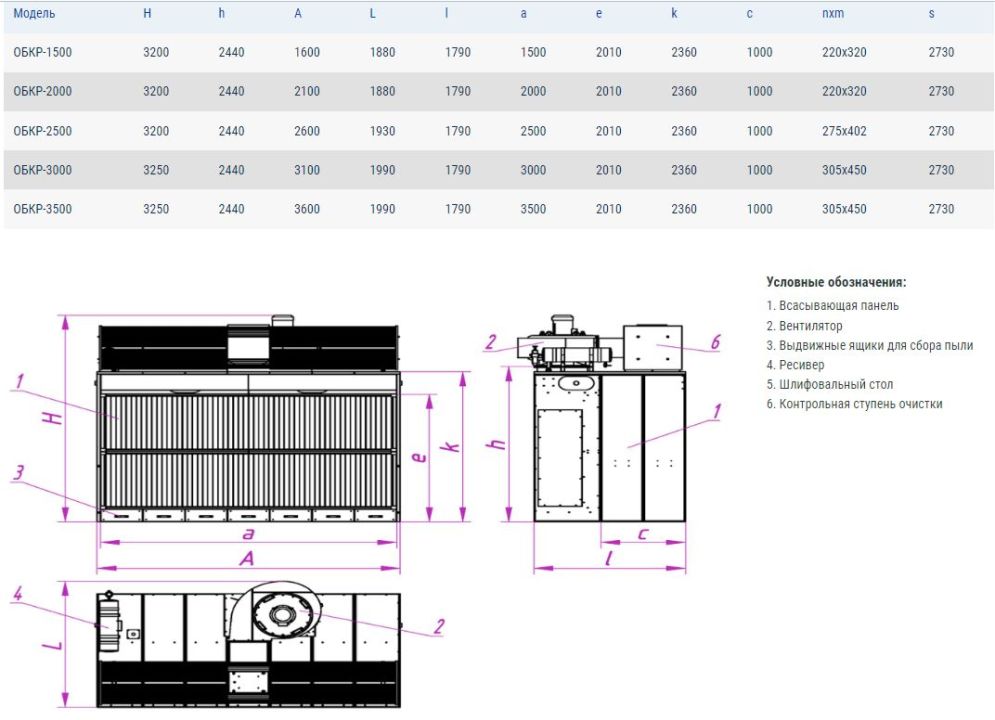
Task: Click the nxm column header
Action: click(833, 13)
